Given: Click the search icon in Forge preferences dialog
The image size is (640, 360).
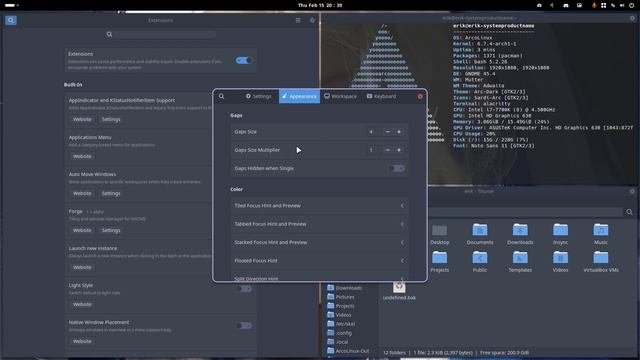Looking at the screenshot, I should click(x=222, y=96).
